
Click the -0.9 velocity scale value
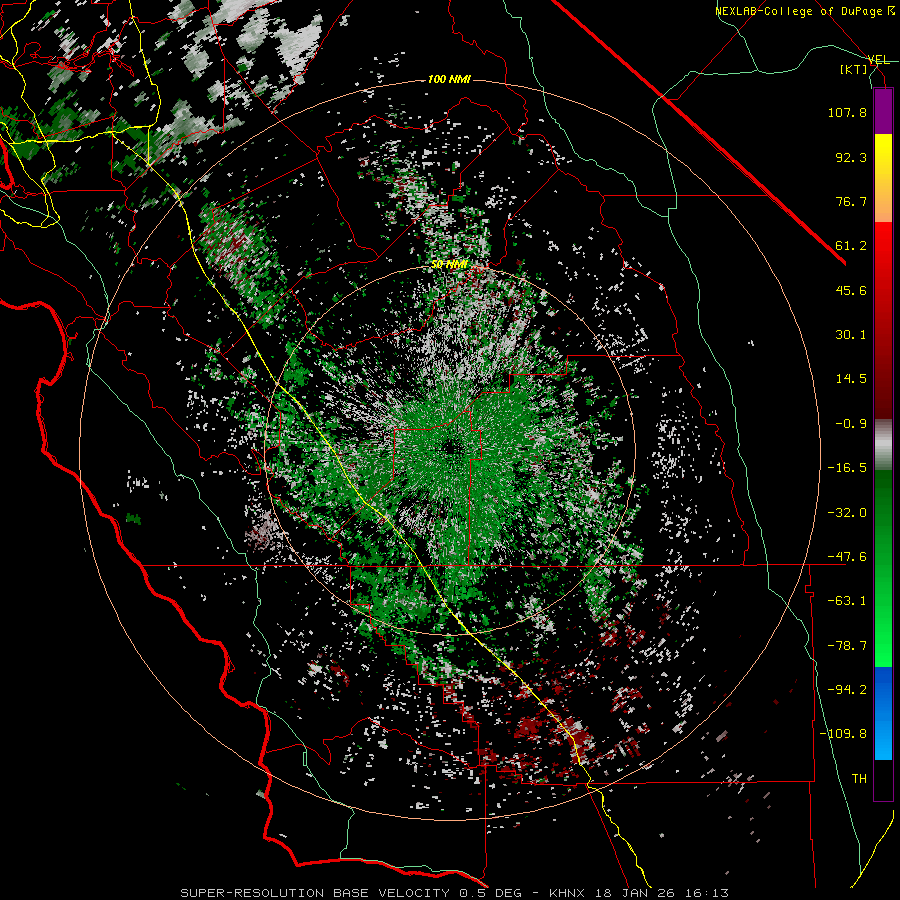click(x=851, y=424)
